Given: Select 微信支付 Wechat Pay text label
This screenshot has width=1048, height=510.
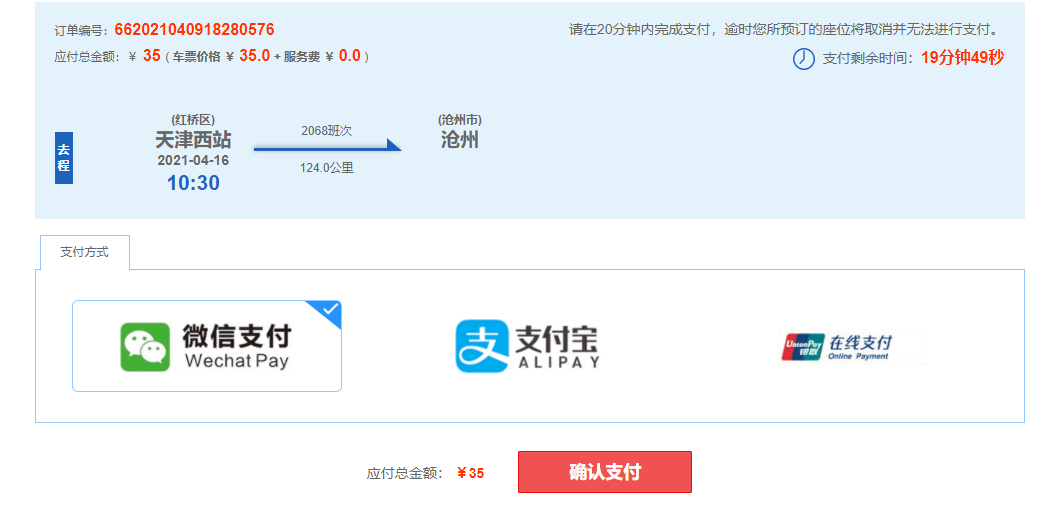Looking at the screenshot, I should tap(236, 347).
